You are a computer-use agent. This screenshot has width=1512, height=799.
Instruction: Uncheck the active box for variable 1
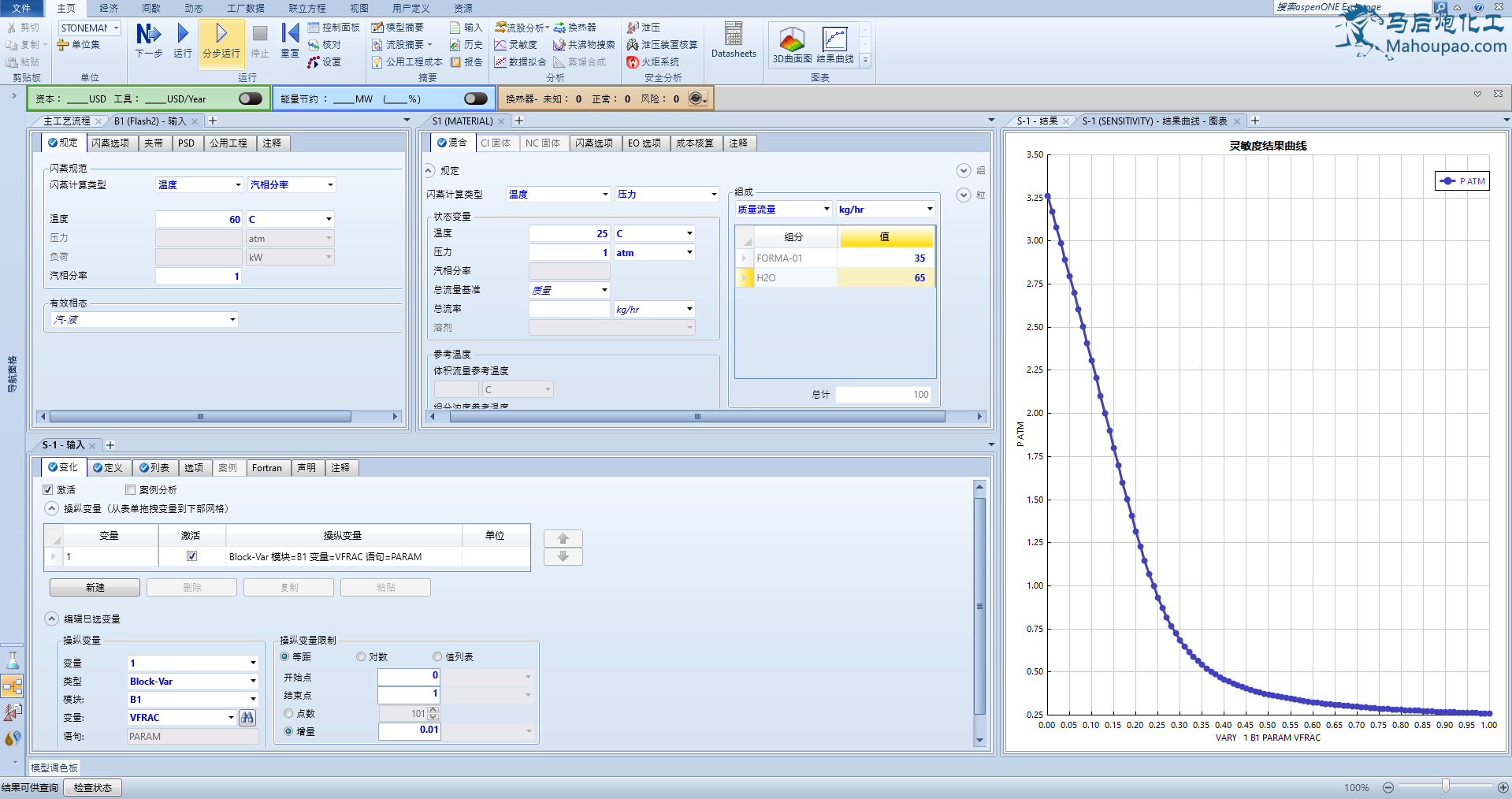tap(191, 556)
